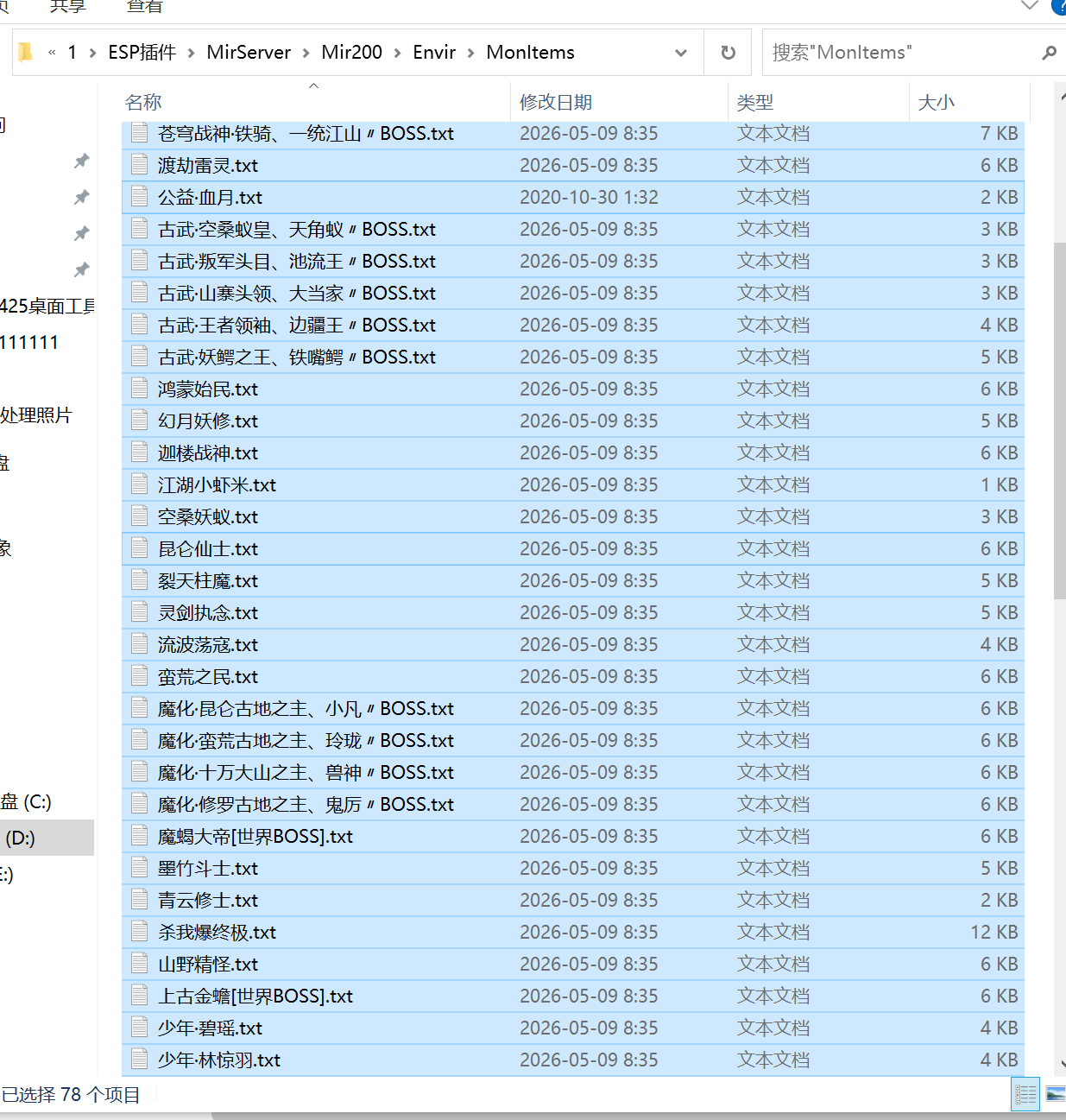Click file icon of 蛮荒之民.txt
1066x1120 pixels.
click(139, 675)
